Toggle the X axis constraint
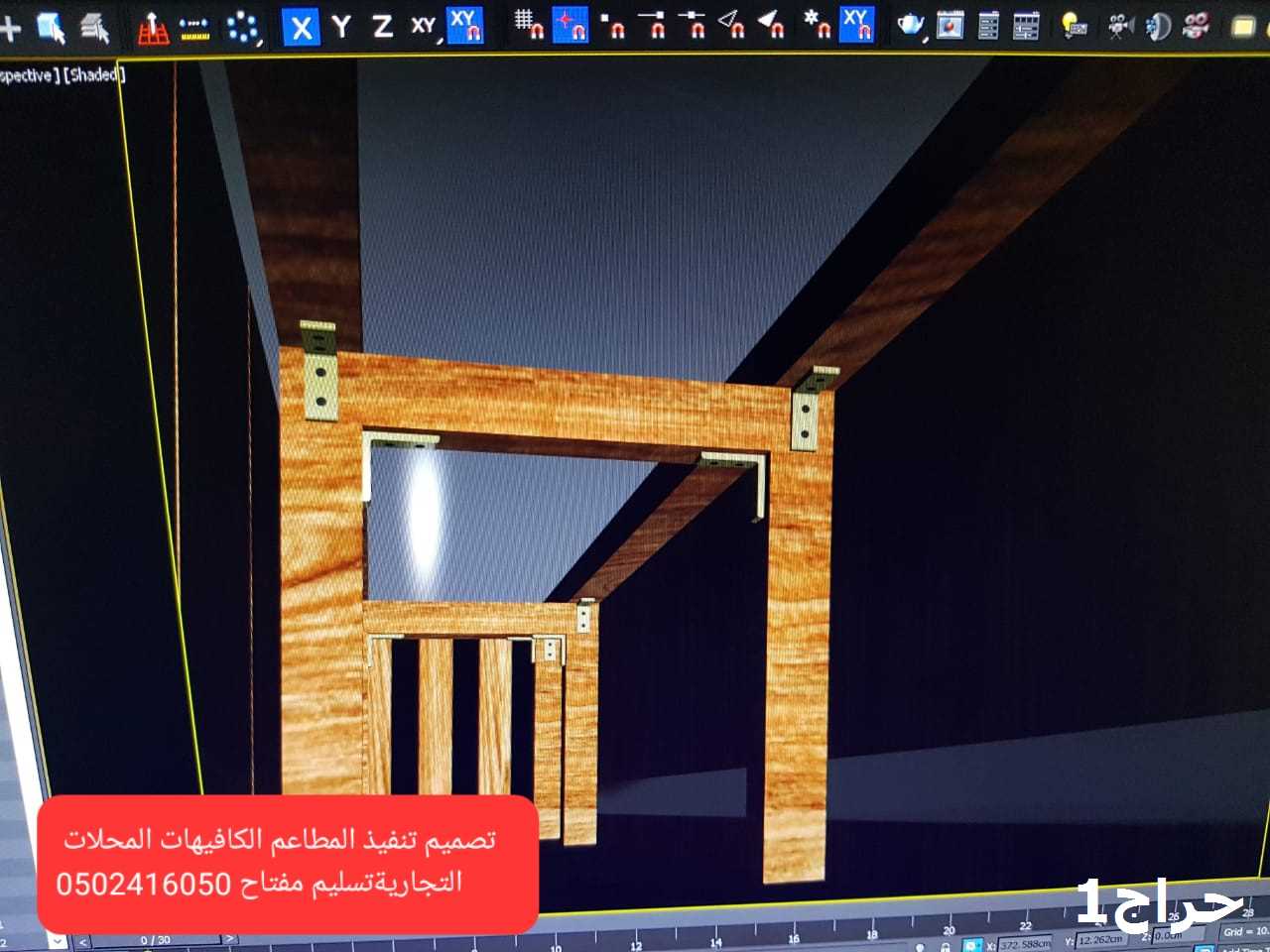 coord(301,27)
